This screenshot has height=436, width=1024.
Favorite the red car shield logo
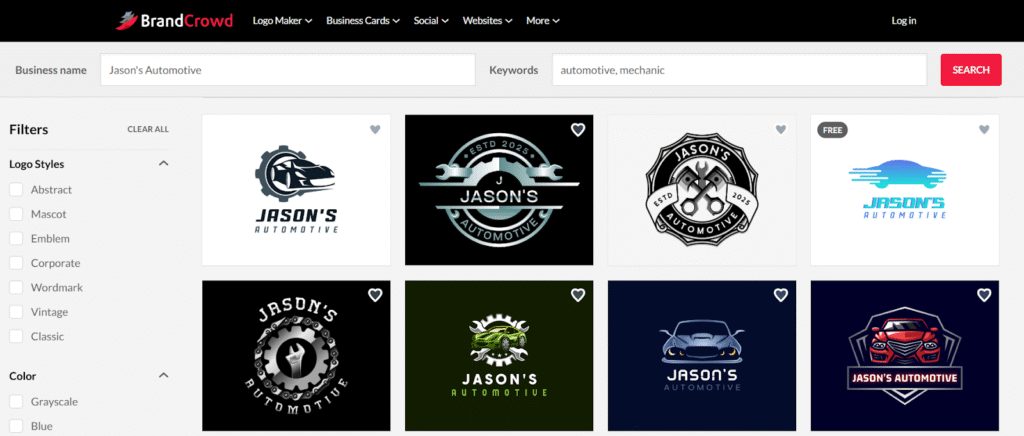tap(983, 295)
